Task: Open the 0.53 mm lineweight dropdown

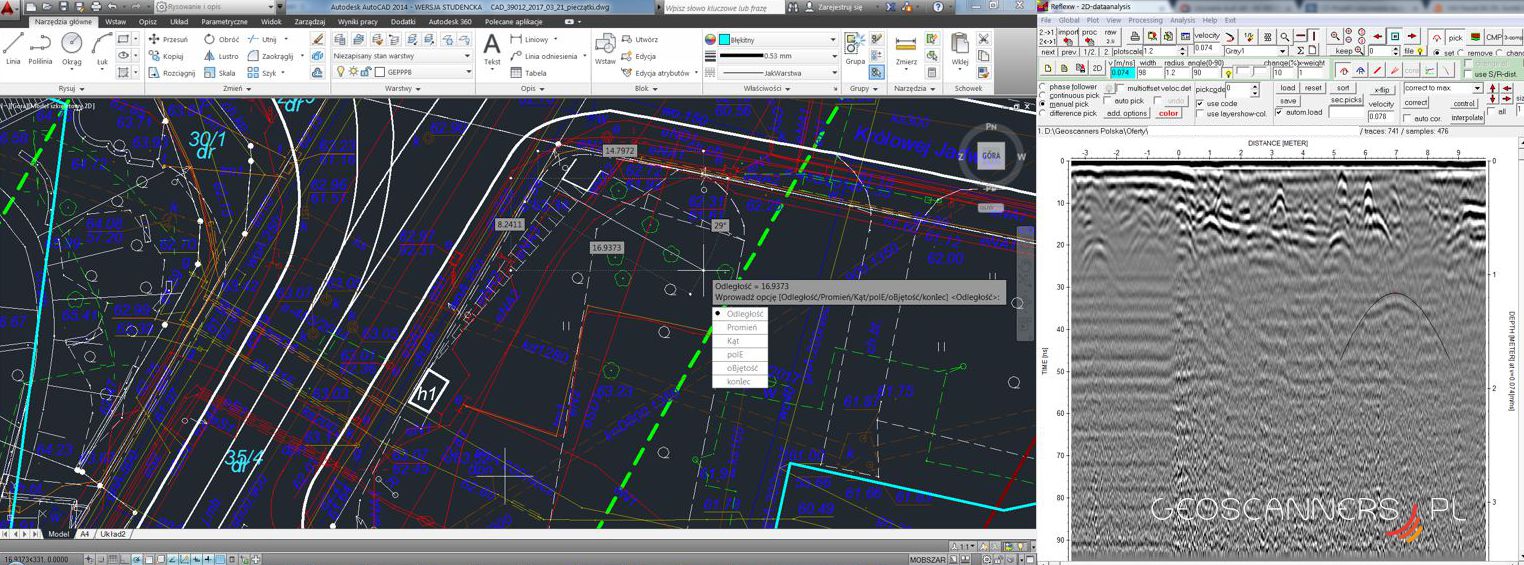Action: [777, 56]
